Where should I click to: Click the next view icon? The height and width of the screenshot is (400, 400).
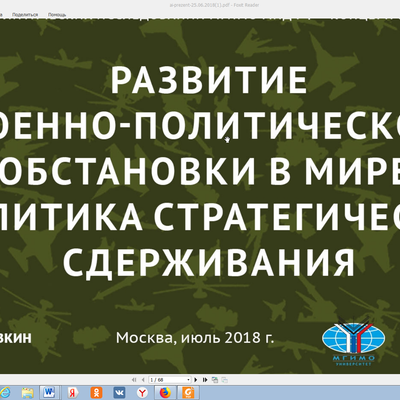coord(225,380)
